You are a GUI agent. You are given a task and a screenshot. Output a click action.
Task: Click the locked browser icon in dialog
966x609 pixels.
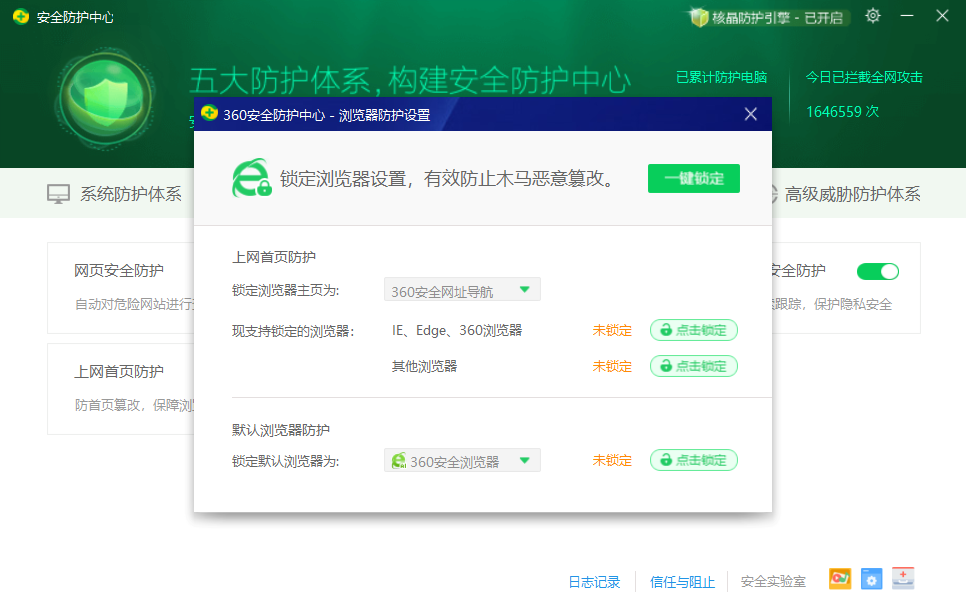pyautogui.click(x=251, y=178)
